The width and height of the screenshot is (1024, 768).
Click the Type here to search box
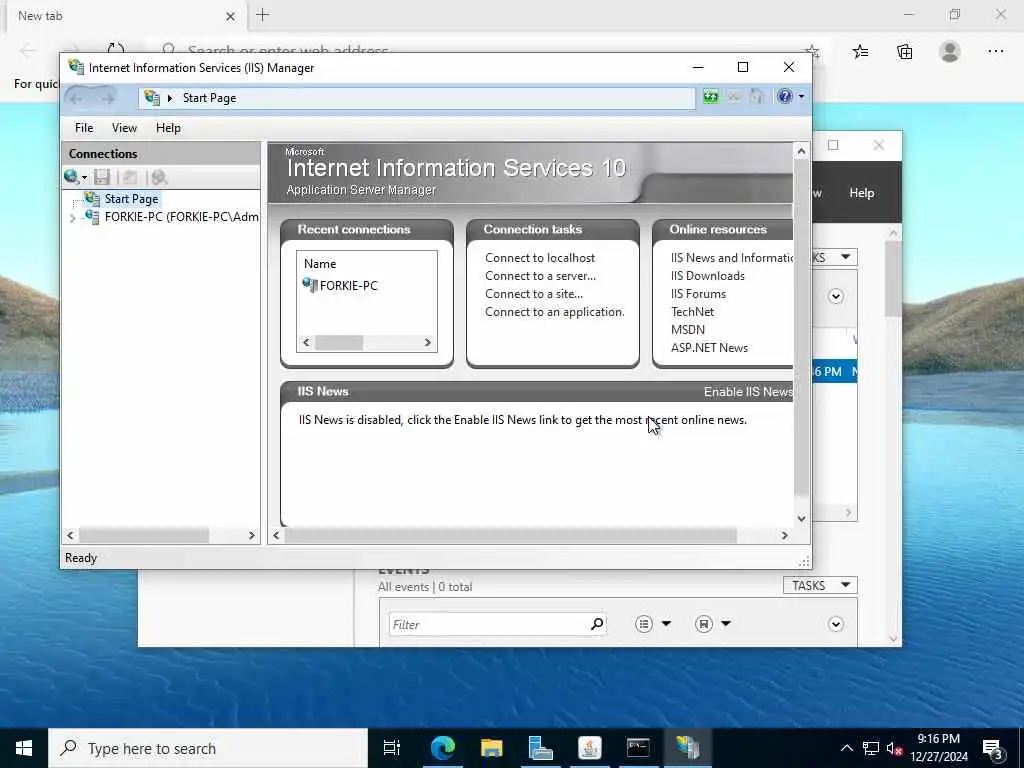click(208, 748)
